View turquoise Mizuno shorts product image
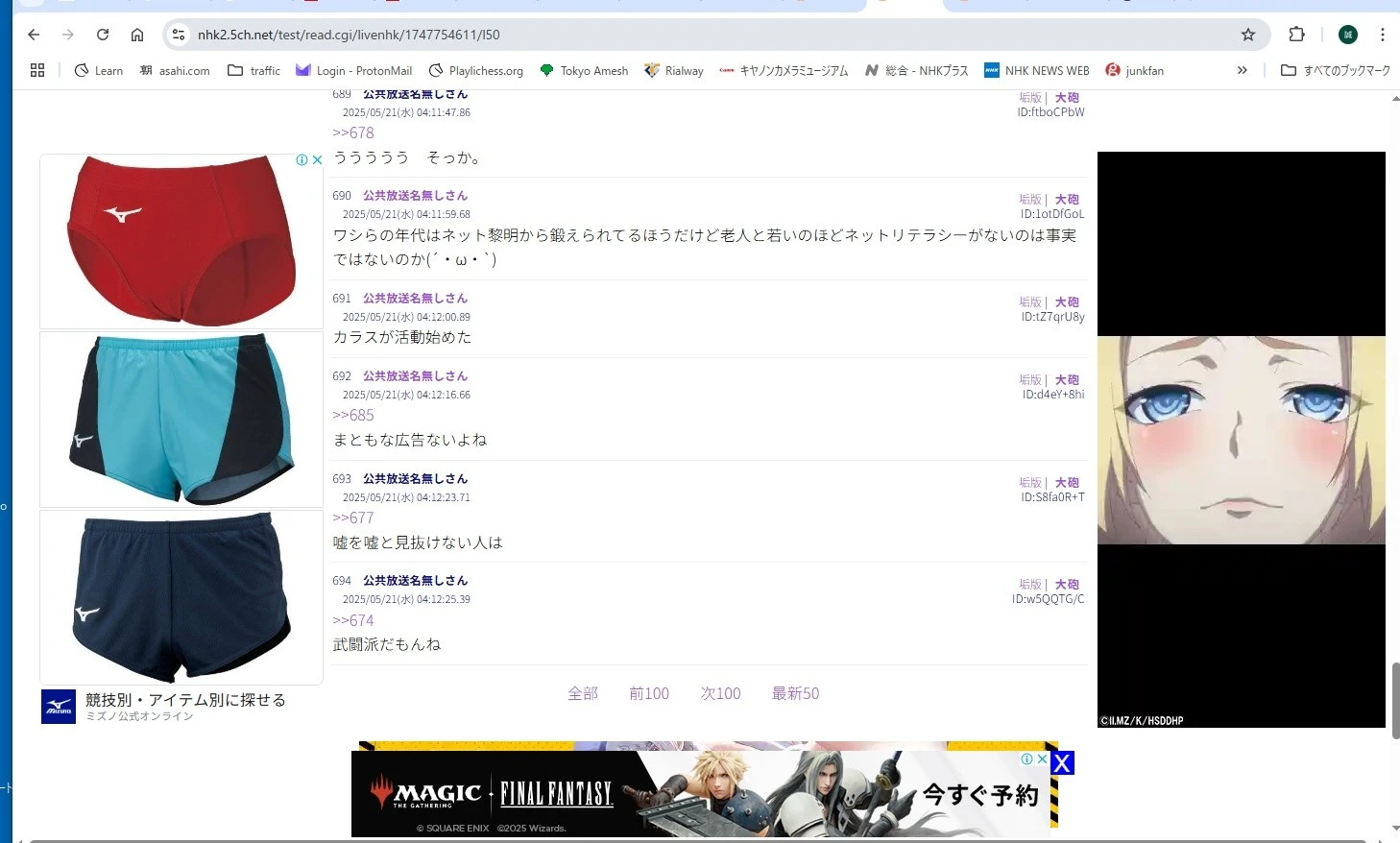This screenshot has width=1400, height=843. (181, 419)
